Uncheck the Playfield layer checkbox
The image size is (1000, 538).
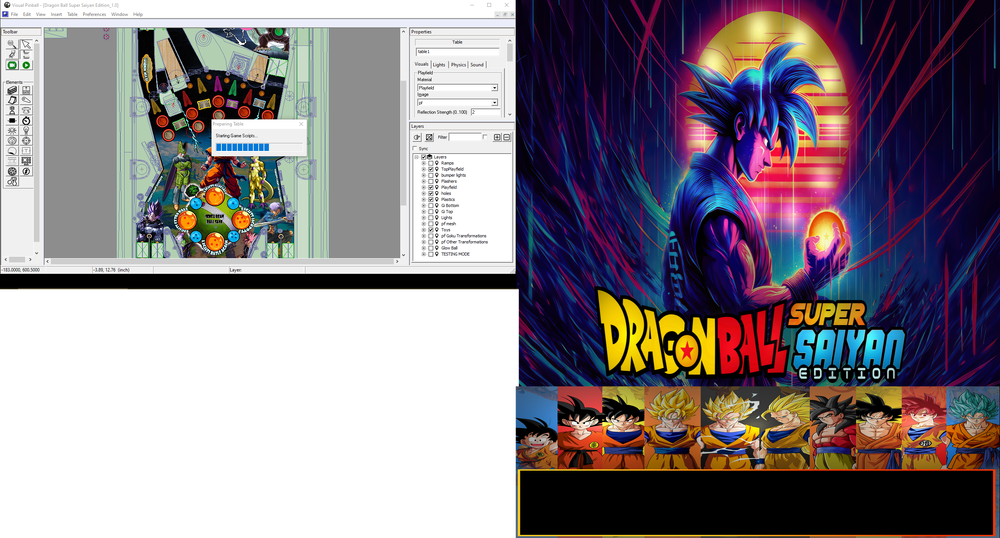pyautogui.click(x=430, y=187)
